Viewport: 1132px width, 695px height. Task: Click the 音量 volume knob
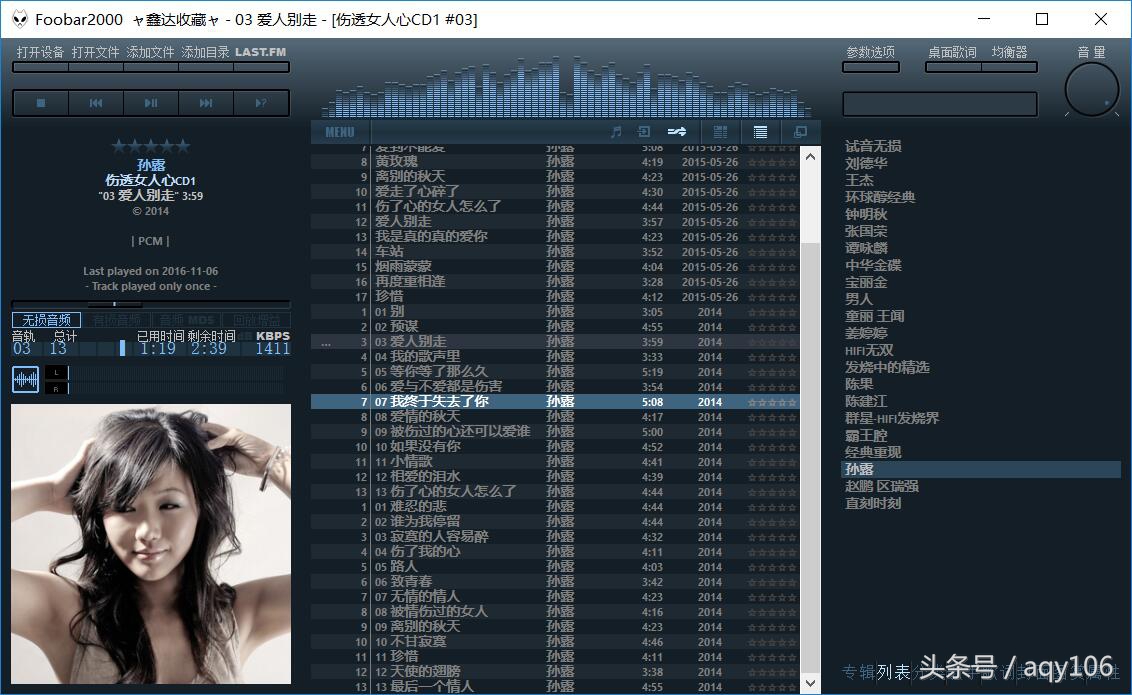pos(1091,92)
